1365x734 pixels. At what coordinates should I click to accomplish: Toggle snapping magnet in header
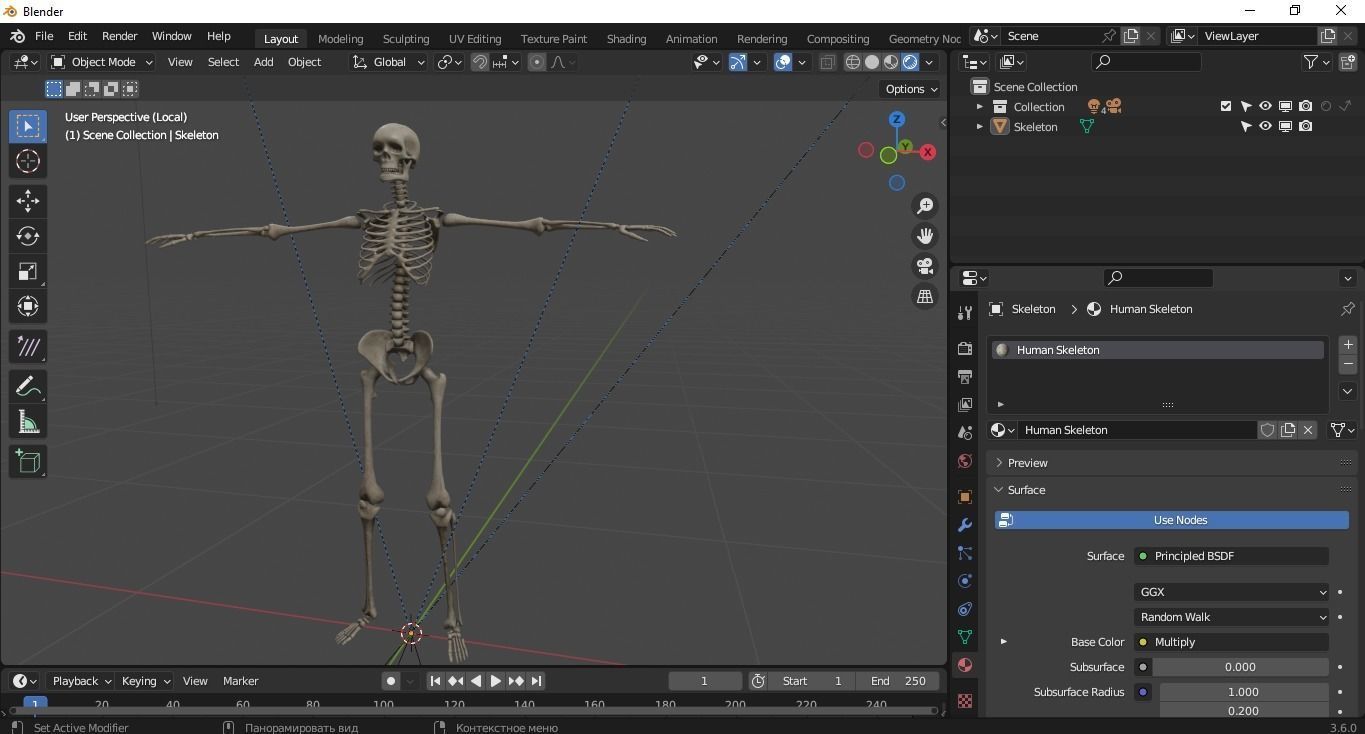[480, 62]
